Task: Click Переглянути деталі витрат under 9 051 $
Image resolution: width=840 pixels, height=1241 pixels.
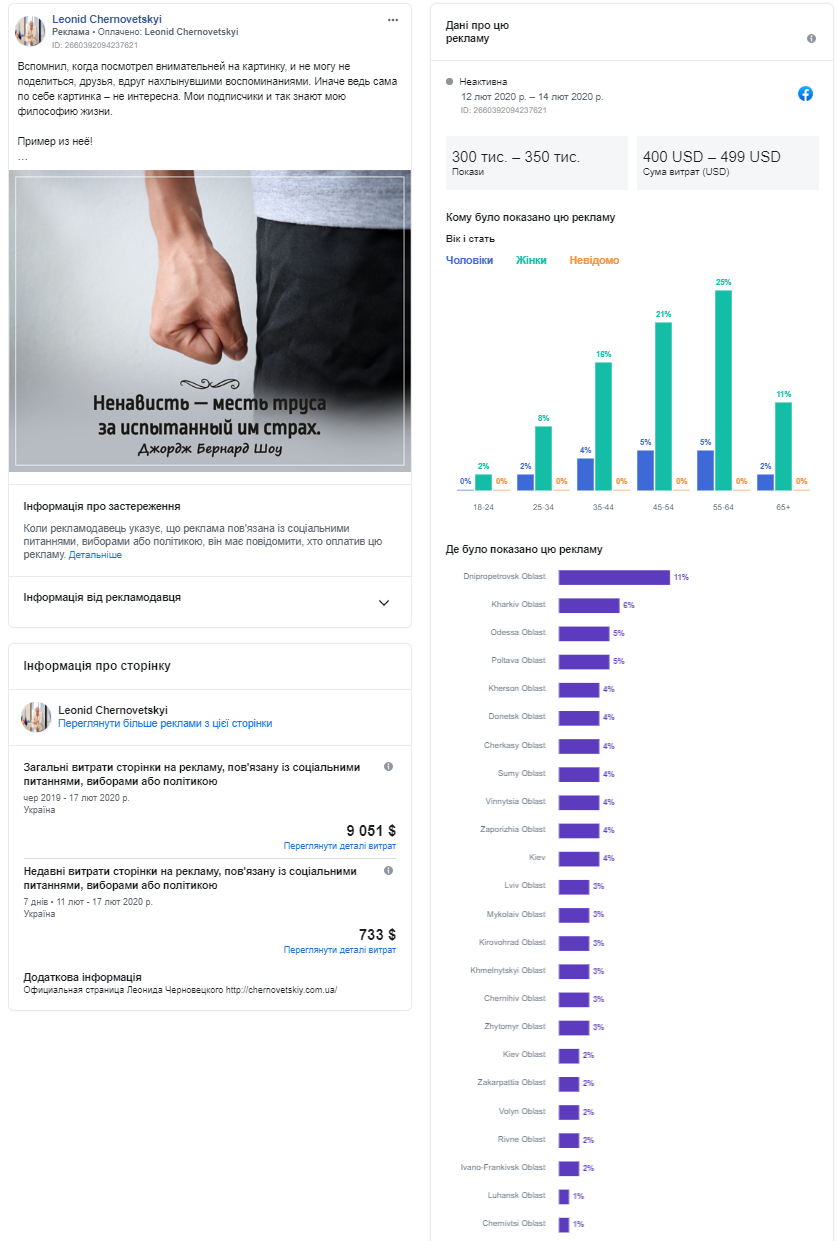Action: coord(339,846)
